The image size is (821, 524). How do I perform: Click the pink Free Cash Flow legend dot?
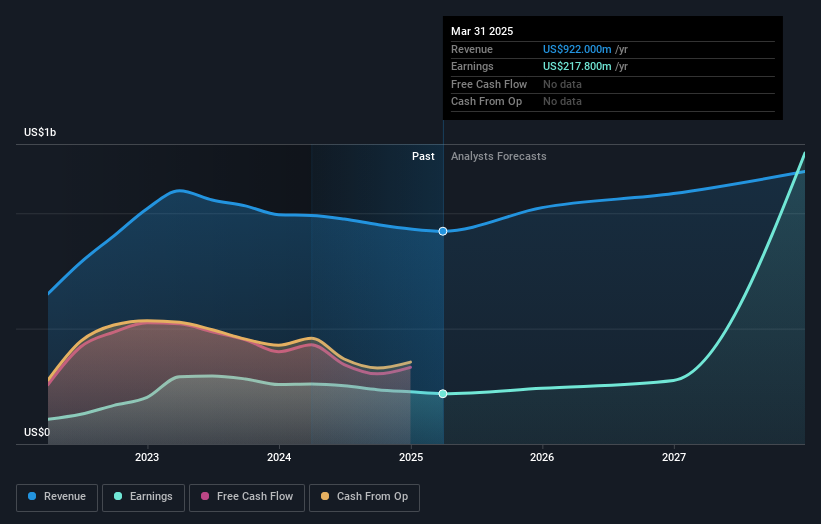coord(205,496)
